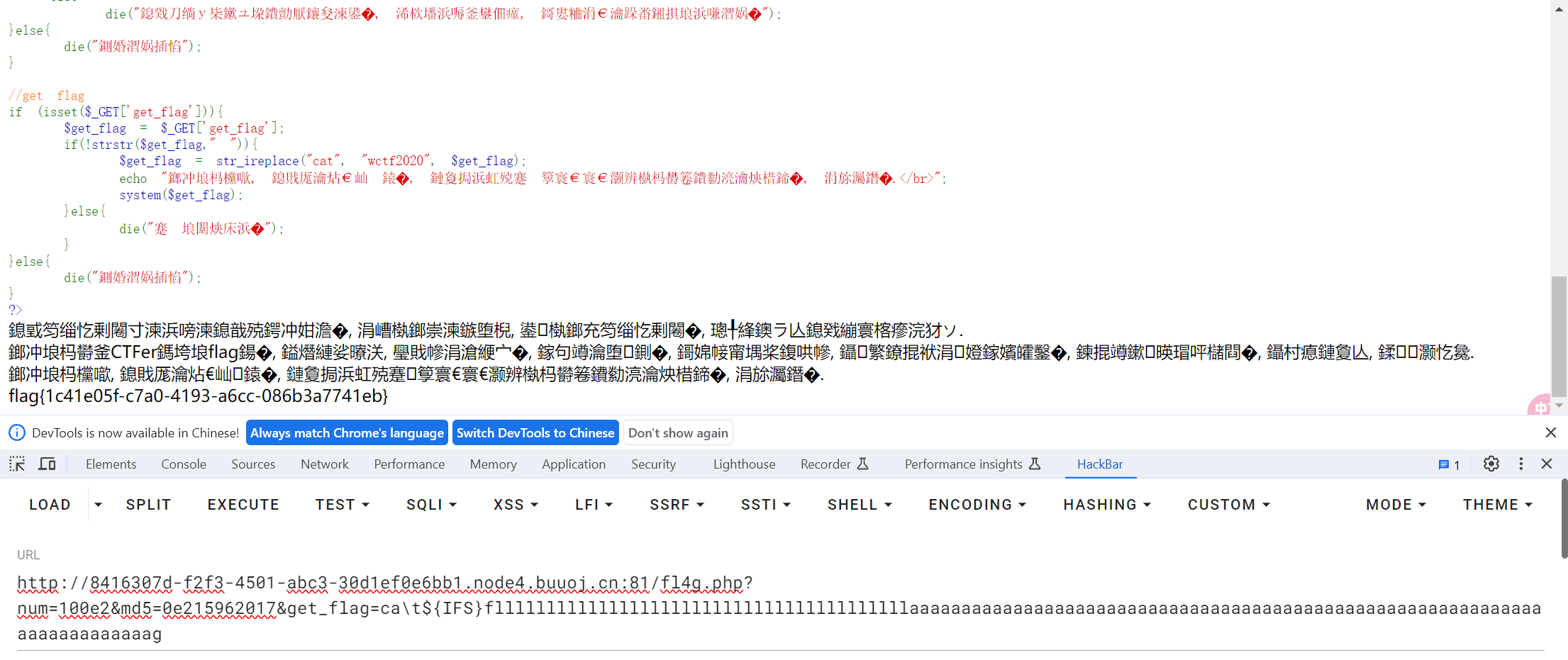
Task: Click the "system($get_flag);" code line
Action: 181,195
